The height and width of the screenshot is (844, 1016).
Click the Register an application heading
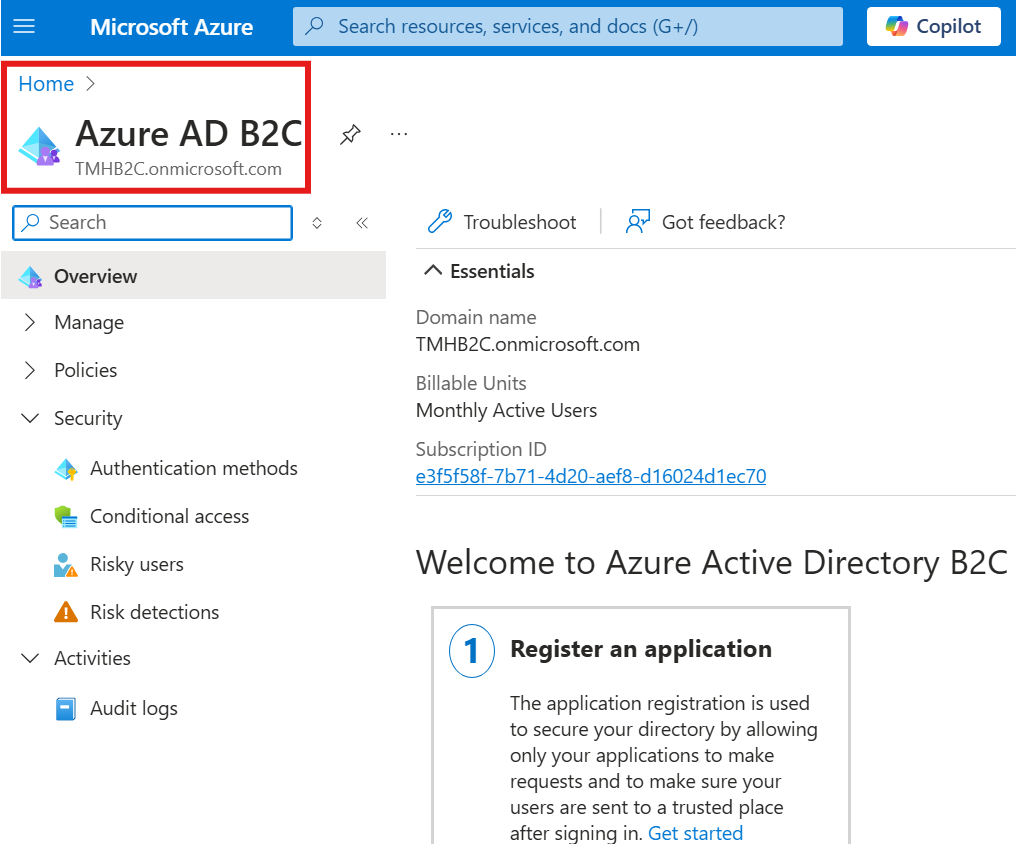(x=641, y=649)
